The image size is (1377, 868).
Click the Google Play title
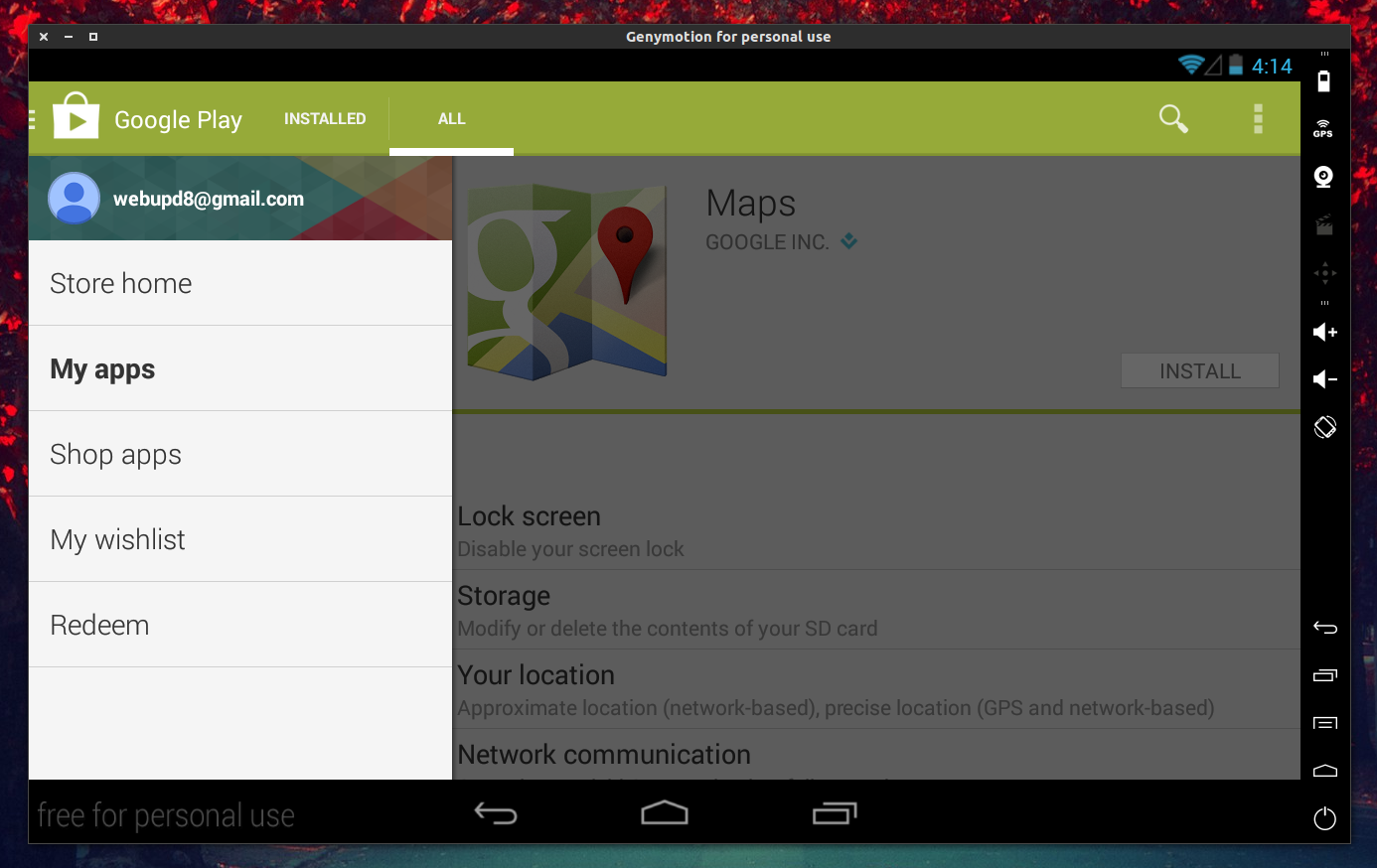(178, 120)
